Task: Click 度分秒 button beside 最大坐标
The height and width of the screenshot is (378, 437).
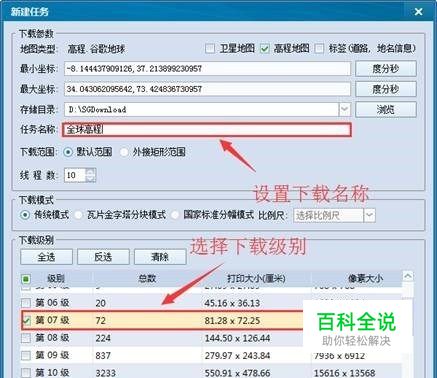Action: [x=386, y=89]
